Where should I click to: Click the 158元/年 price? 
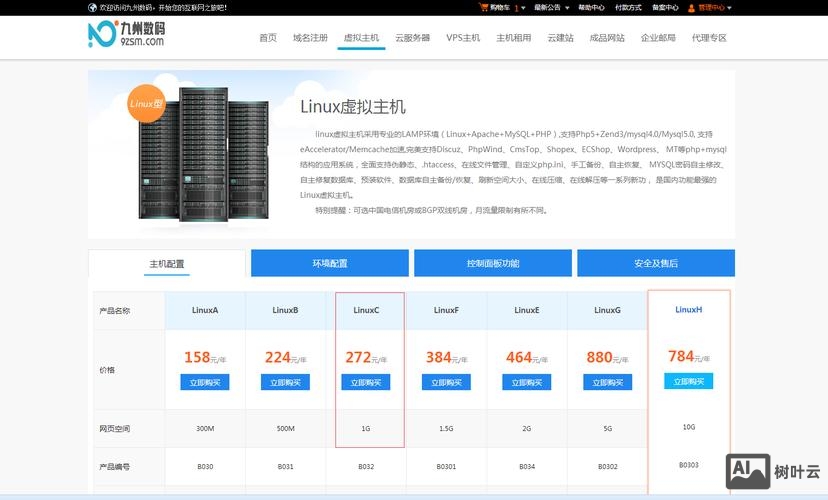click(x=205, y=357)
